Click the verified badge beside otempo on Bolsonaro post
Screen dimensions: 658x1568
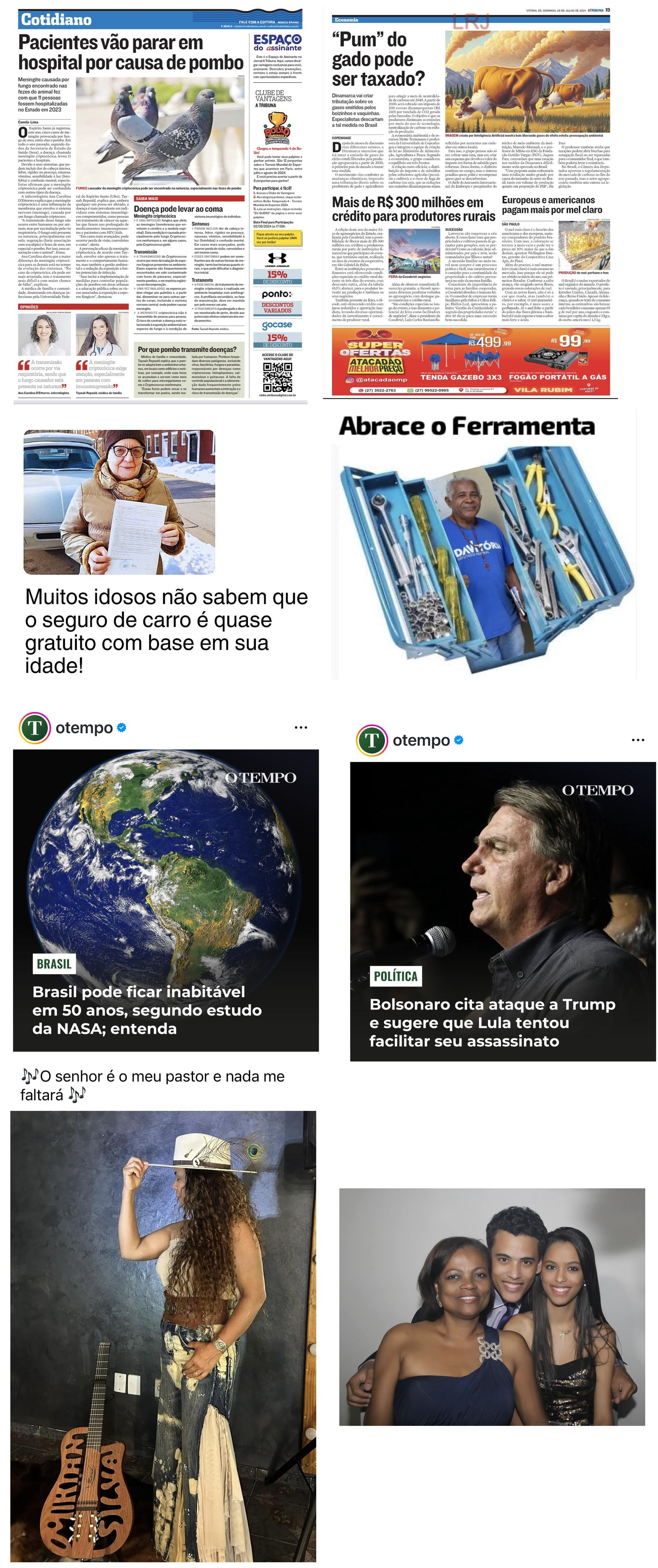(459, 740)
